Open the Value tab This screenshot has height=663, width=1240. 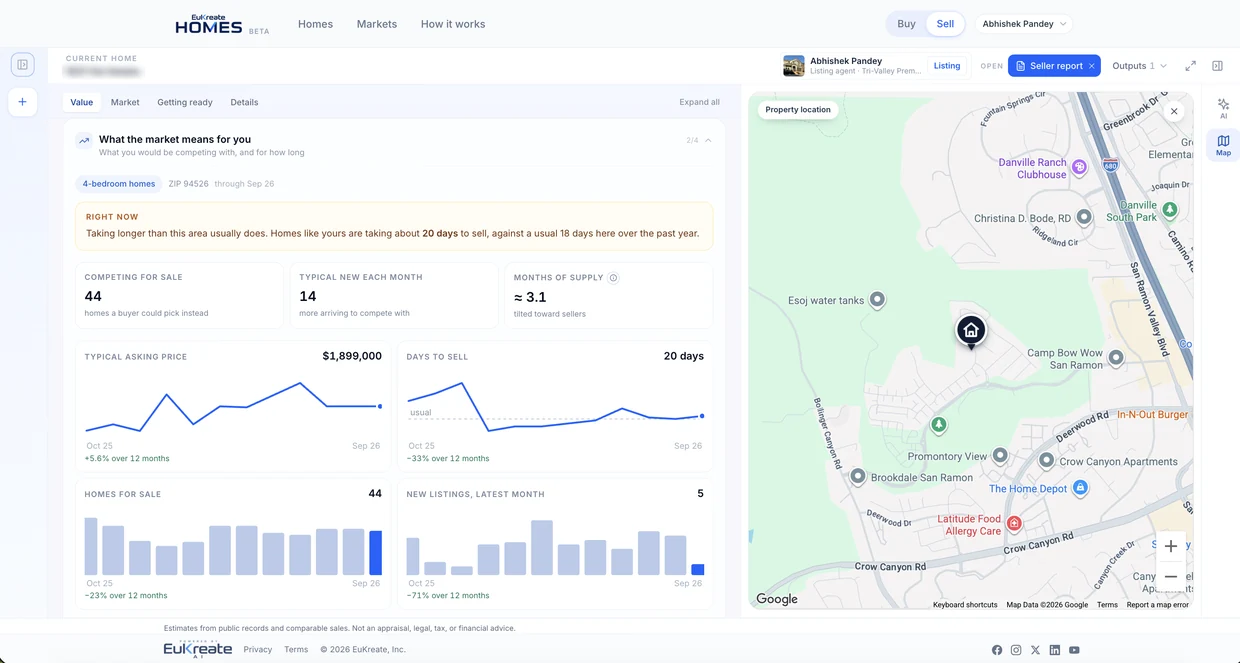click(82, 102)
